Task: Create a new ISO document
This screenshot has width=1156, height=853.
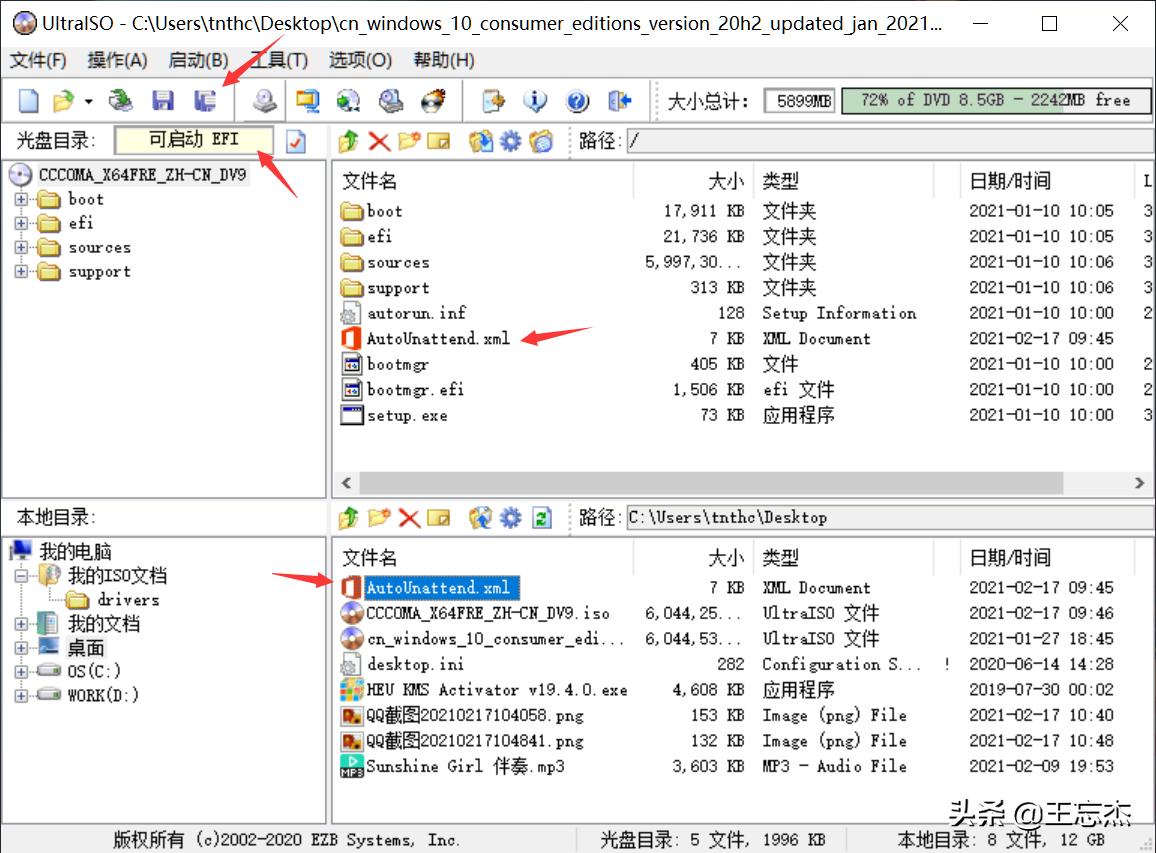Action: [27, 100]
